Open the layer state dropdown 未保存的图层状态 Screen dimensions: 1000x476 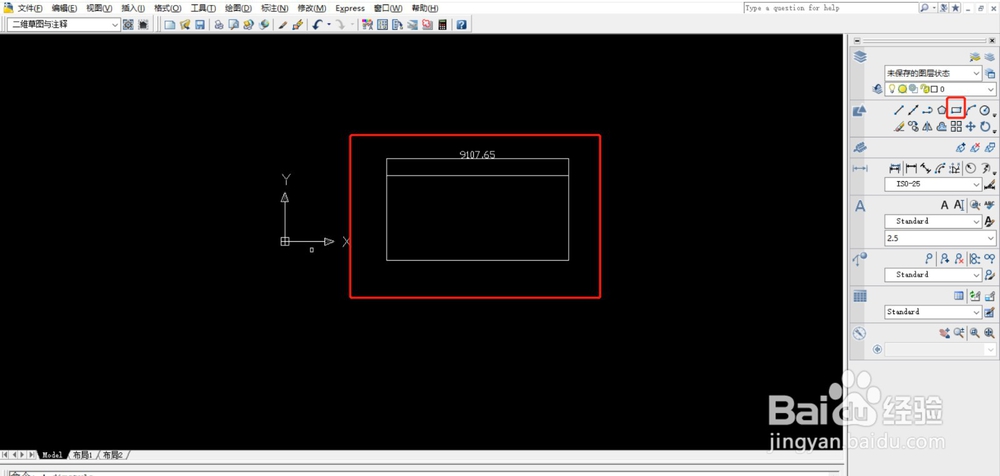(934, 73)
